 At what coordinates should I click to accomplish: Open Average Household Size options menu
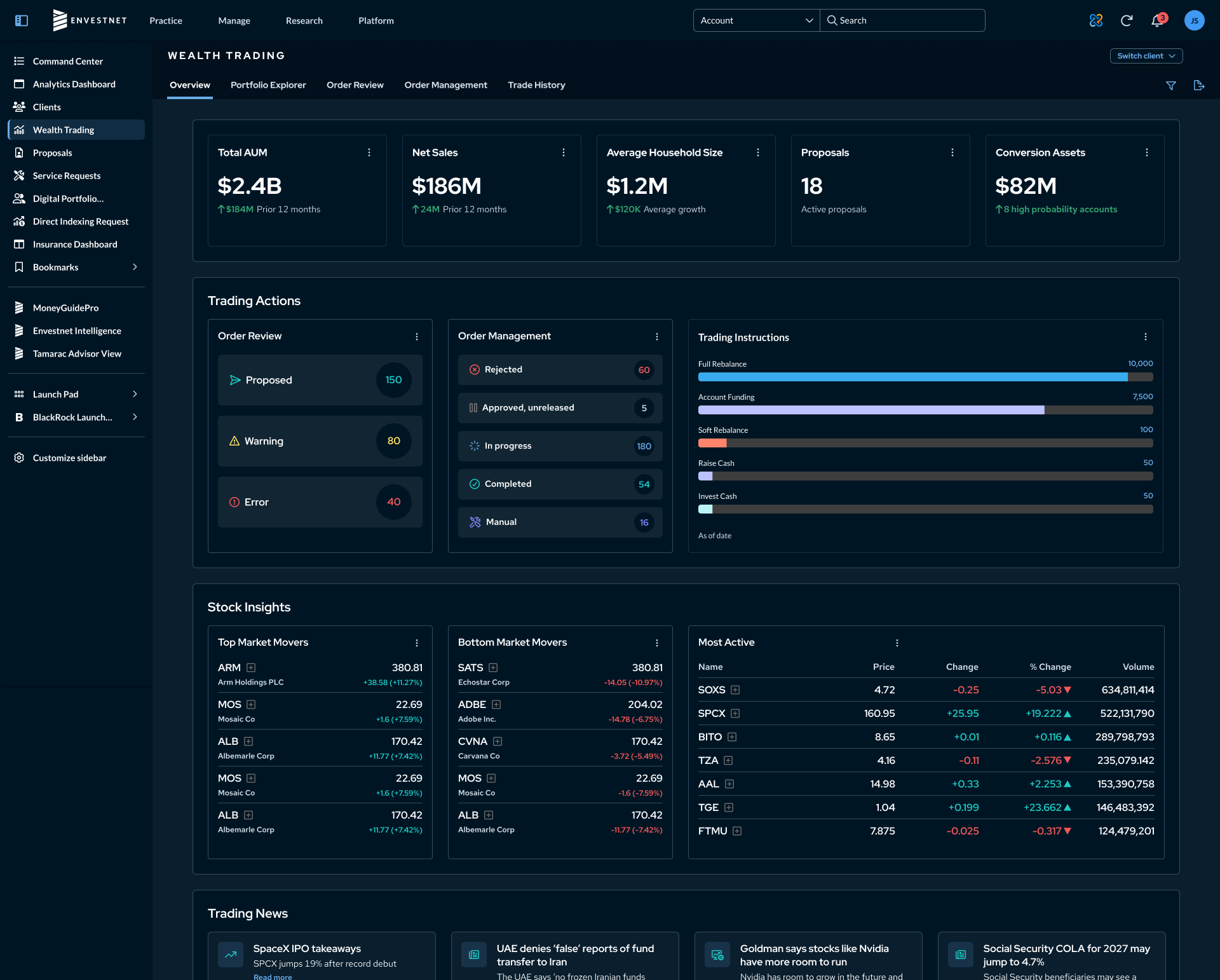[758, 153]
